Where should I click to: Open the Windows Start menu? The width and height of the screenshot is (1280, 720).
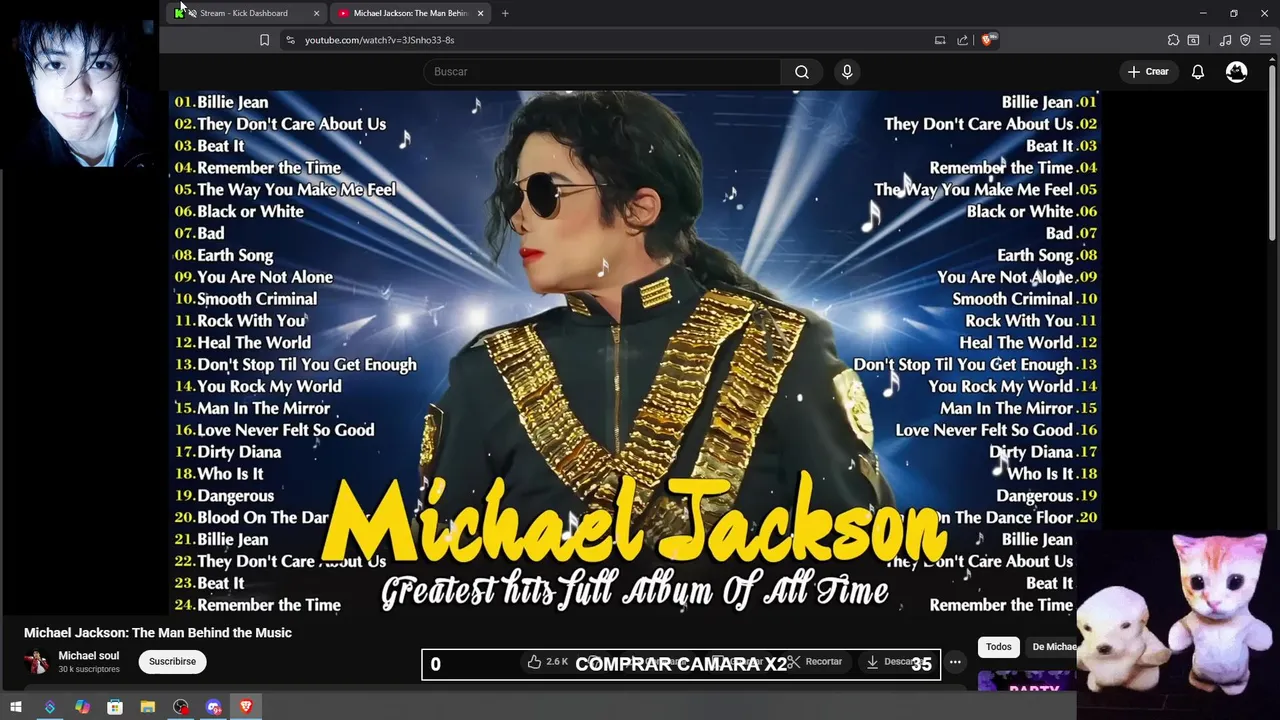tap(16, 707)
